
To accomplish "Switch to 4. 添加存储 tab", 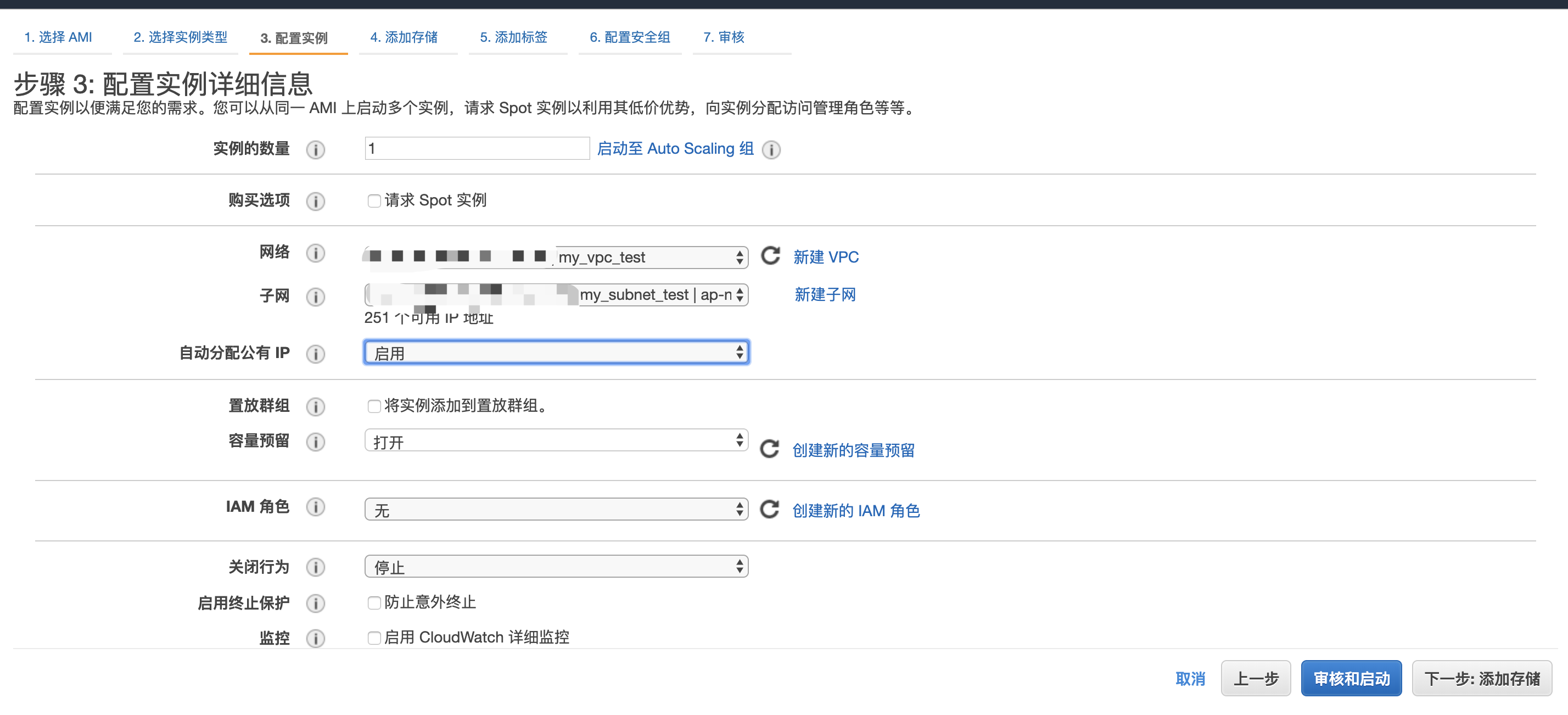I will (404, 37).
